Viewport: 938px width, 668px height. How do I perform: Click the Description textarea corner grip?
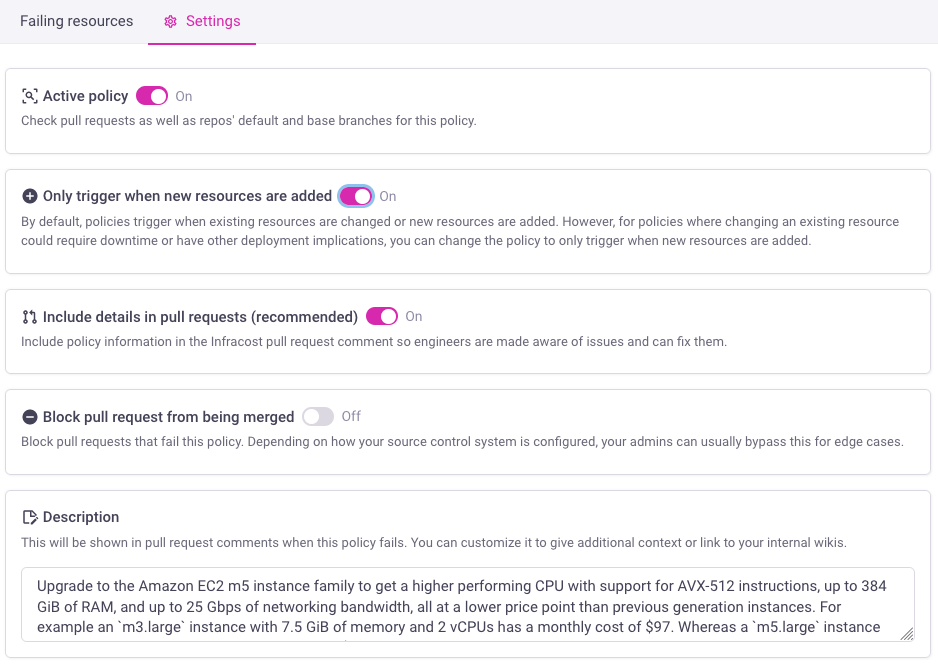point(907,634)
